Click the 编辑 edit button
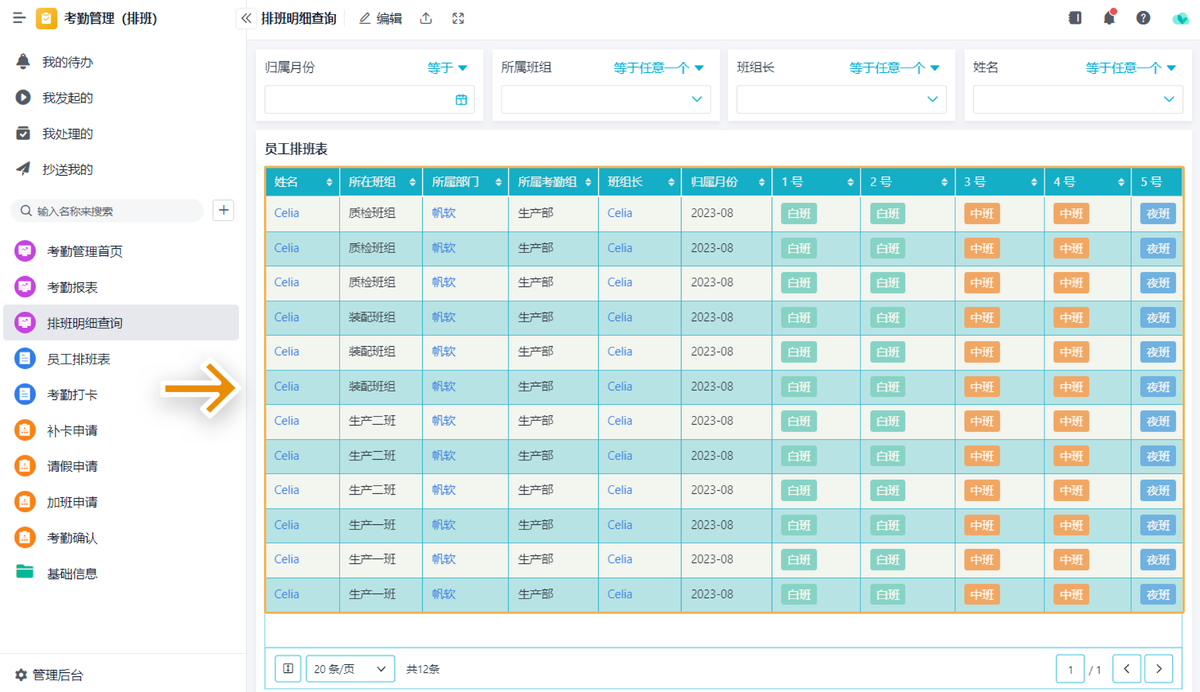 pyautogui.click(x=379, y=18)
